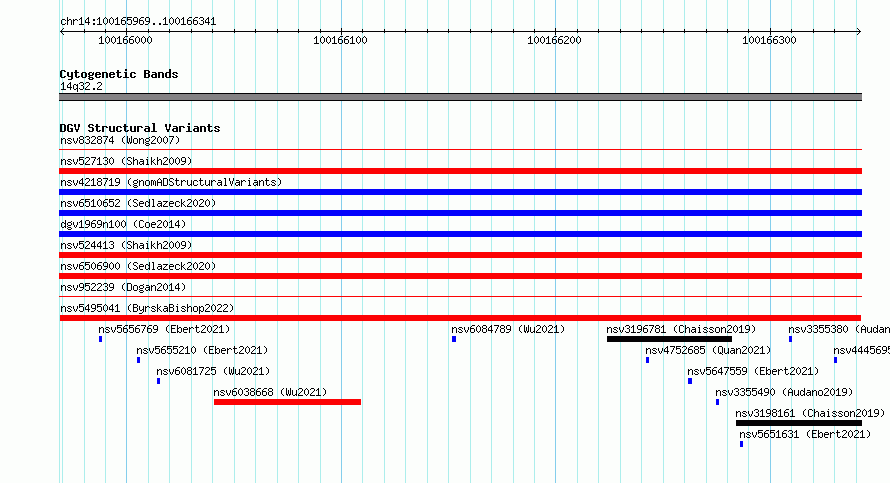Click the Cytogenetic Bands track title
This screenshot has width=890, height=483.
click(x=119, y=74)
